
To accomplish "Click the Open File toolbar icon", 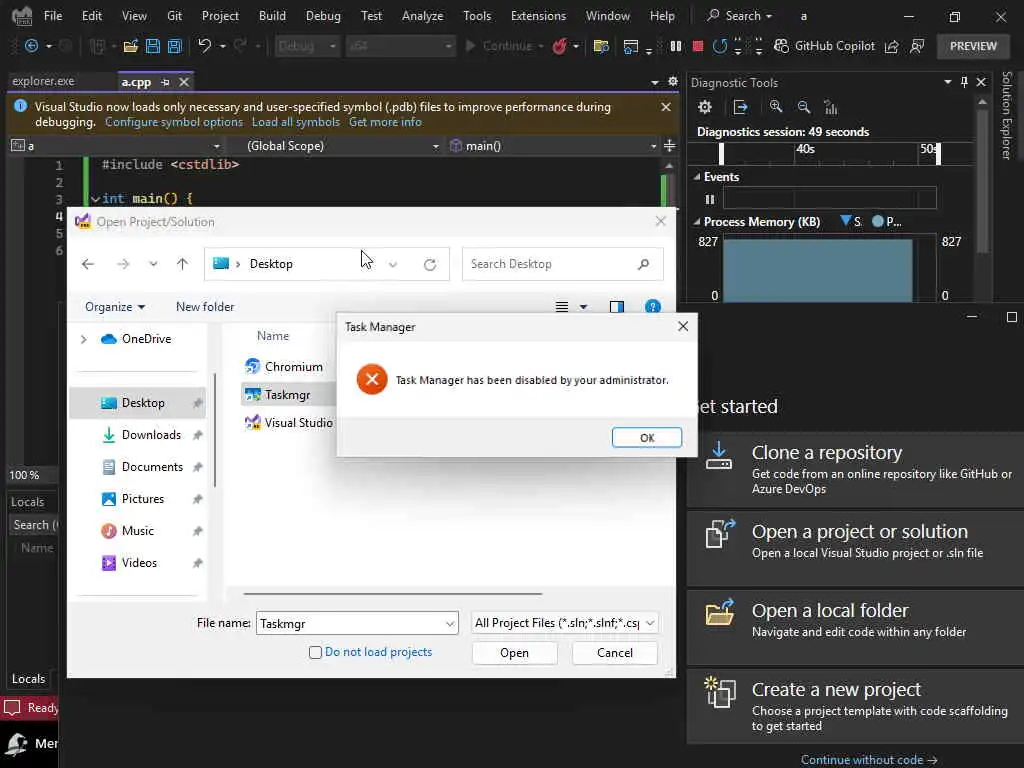I will 131,46.
